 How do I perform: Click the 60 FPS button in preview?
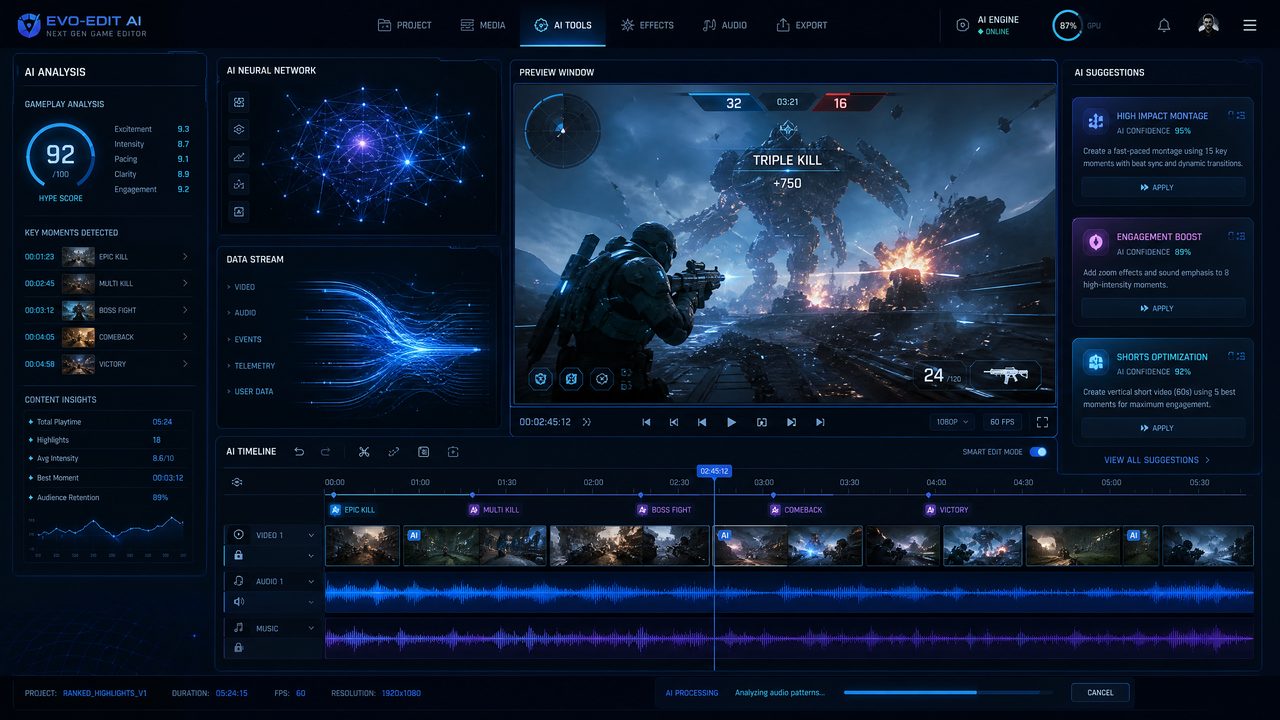tap(1002, 422)
